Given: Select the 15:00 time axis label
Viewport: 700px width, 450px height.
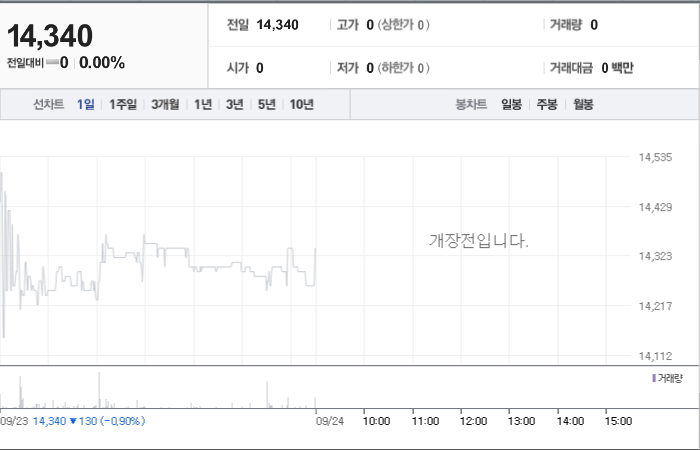Looking at the screenshot, I should point(618,421).
